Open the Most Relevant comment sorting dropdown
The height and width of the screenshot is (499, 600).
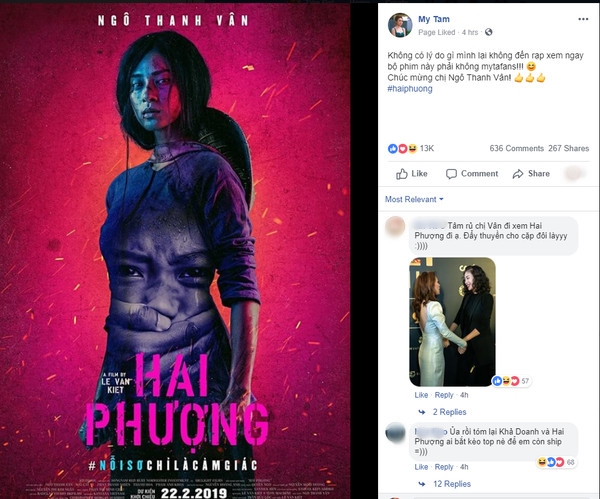[x=414, y=199]
